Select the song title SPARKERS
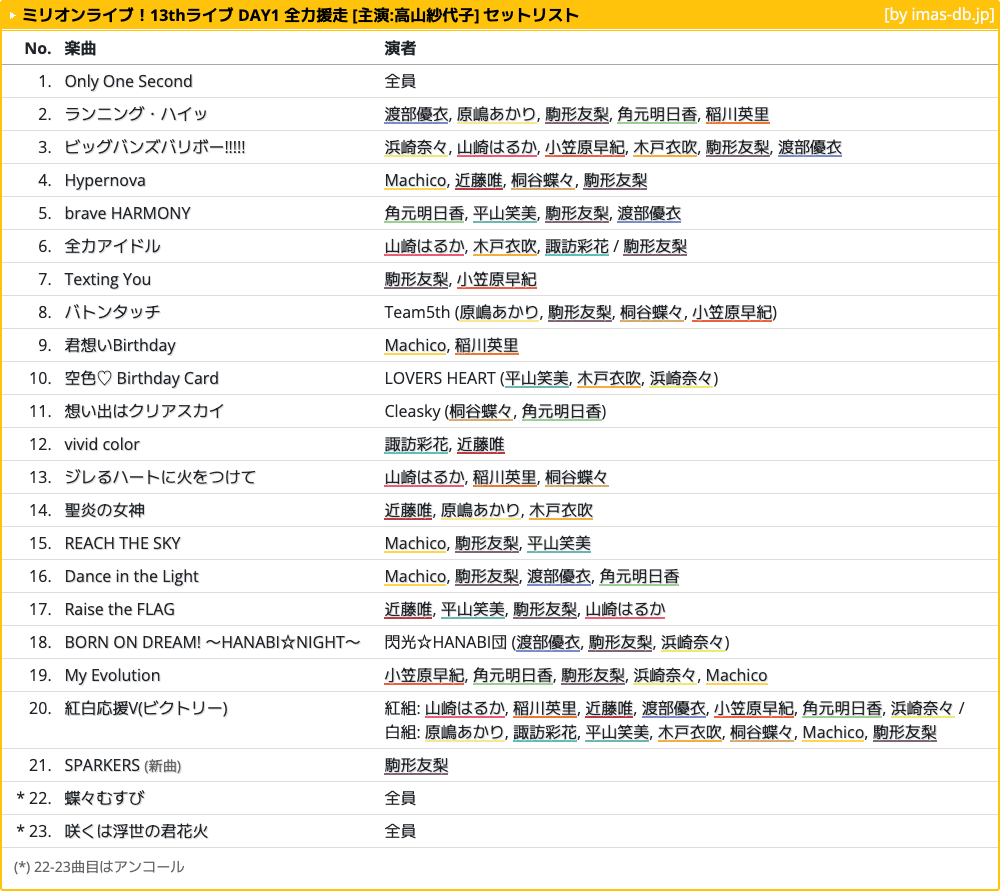This screenshot has height=891, width=1000. click(102, 765)
